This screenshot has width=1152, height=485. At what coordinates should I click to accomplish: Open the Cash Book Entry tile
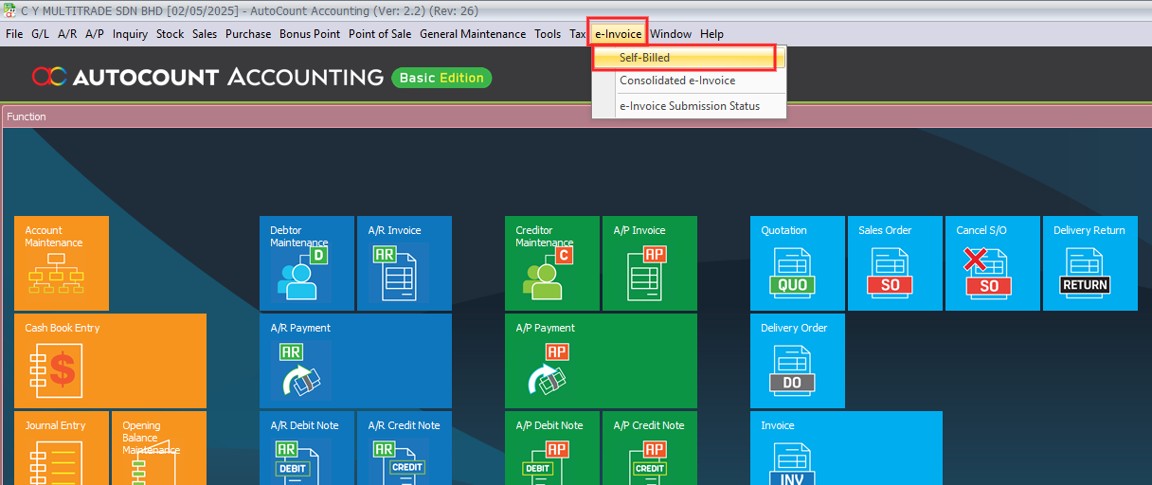[x=109, y=360]
